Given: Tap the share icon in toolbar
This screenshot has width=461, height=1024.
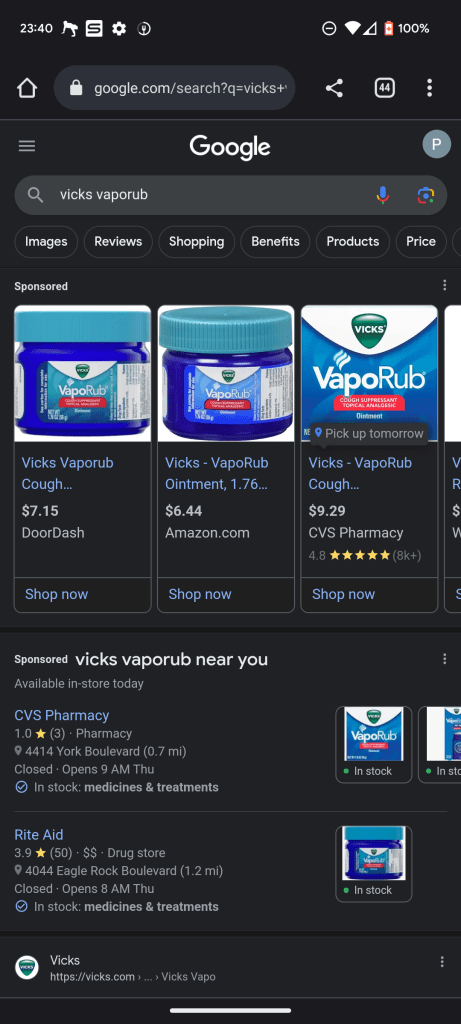Looking at the screenshot, I should (x=334, y=88).
